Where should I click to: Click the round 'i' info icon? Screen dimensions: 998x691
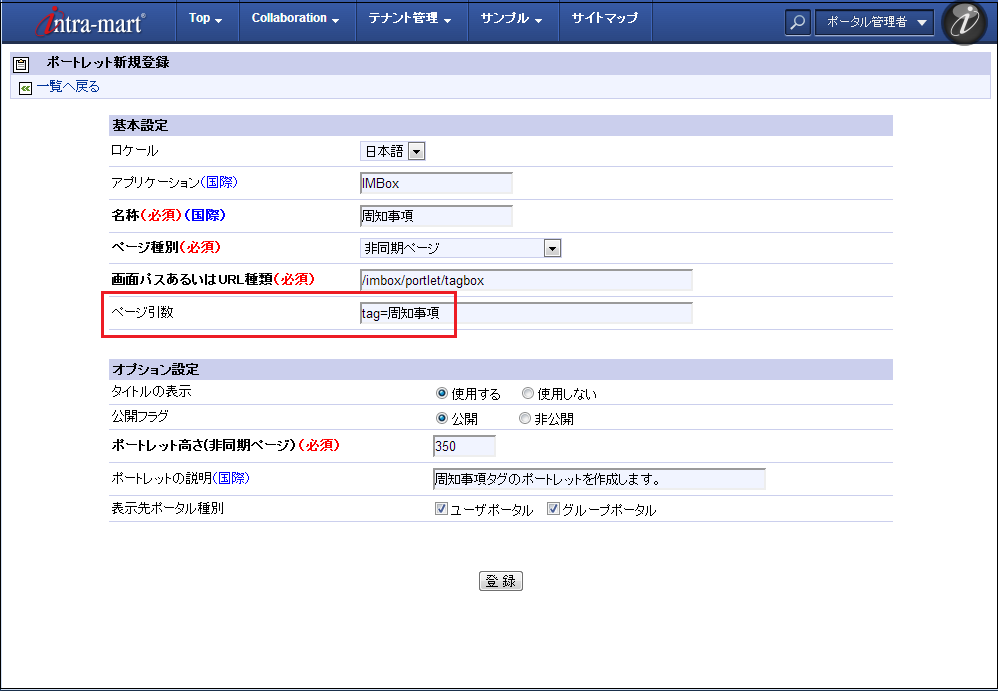[964, 23]
